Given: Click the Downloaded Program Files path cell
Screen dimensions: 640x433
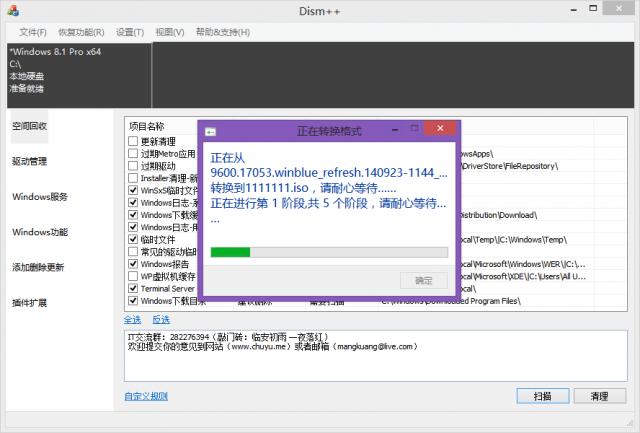Looking at the screenshot, I should pos(451,301).
